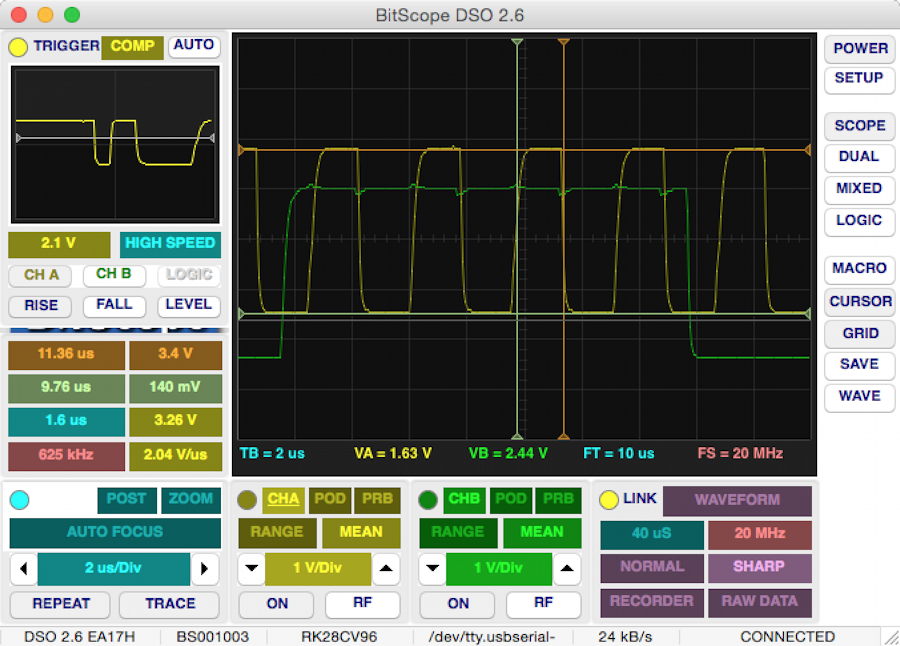Select channel A PRB probe option

[x=377, y=499]
